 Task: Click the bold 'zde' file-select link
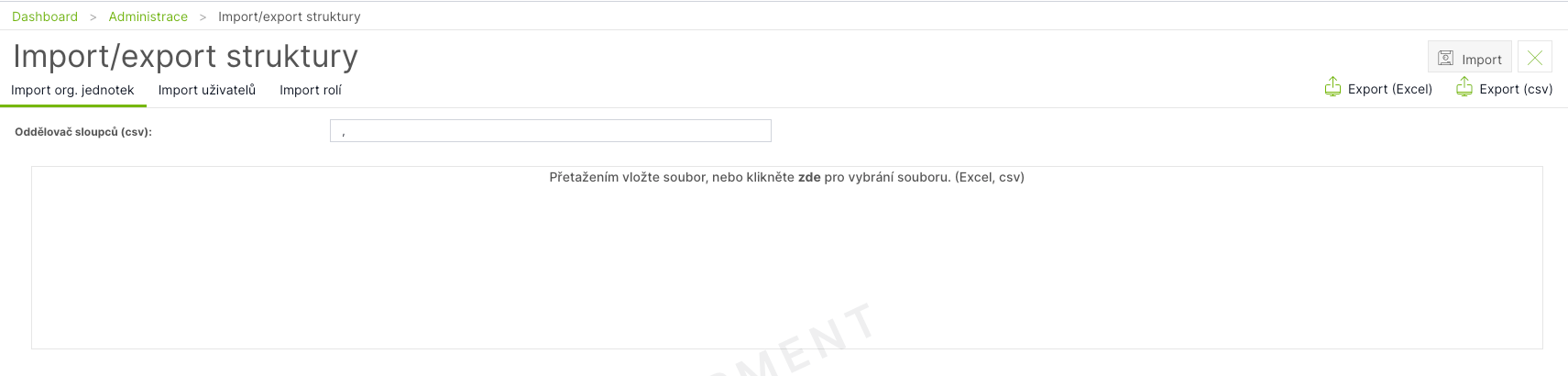pyautogui.click(x=809, y=177)
